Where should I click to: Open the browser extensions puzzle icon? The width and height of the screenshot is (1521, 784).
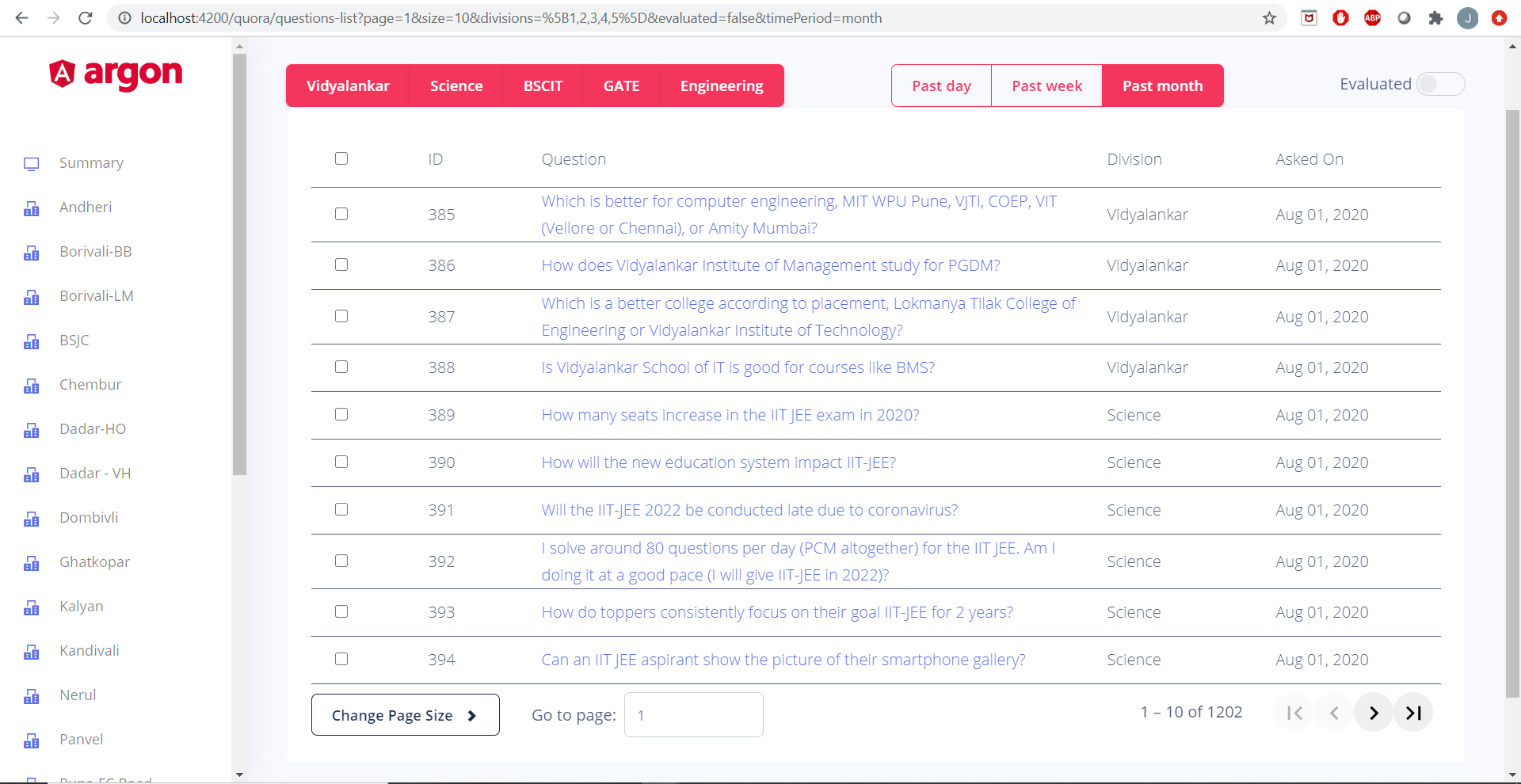(1435, 17)
